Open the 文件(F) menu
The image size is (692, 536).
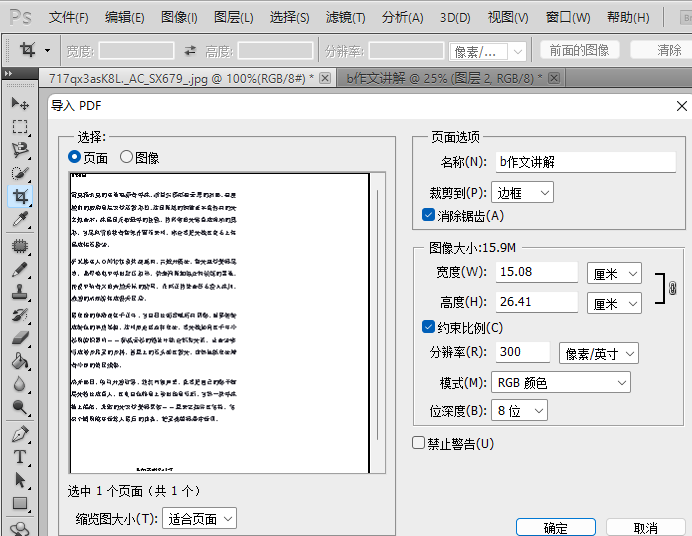coord(68,18)
